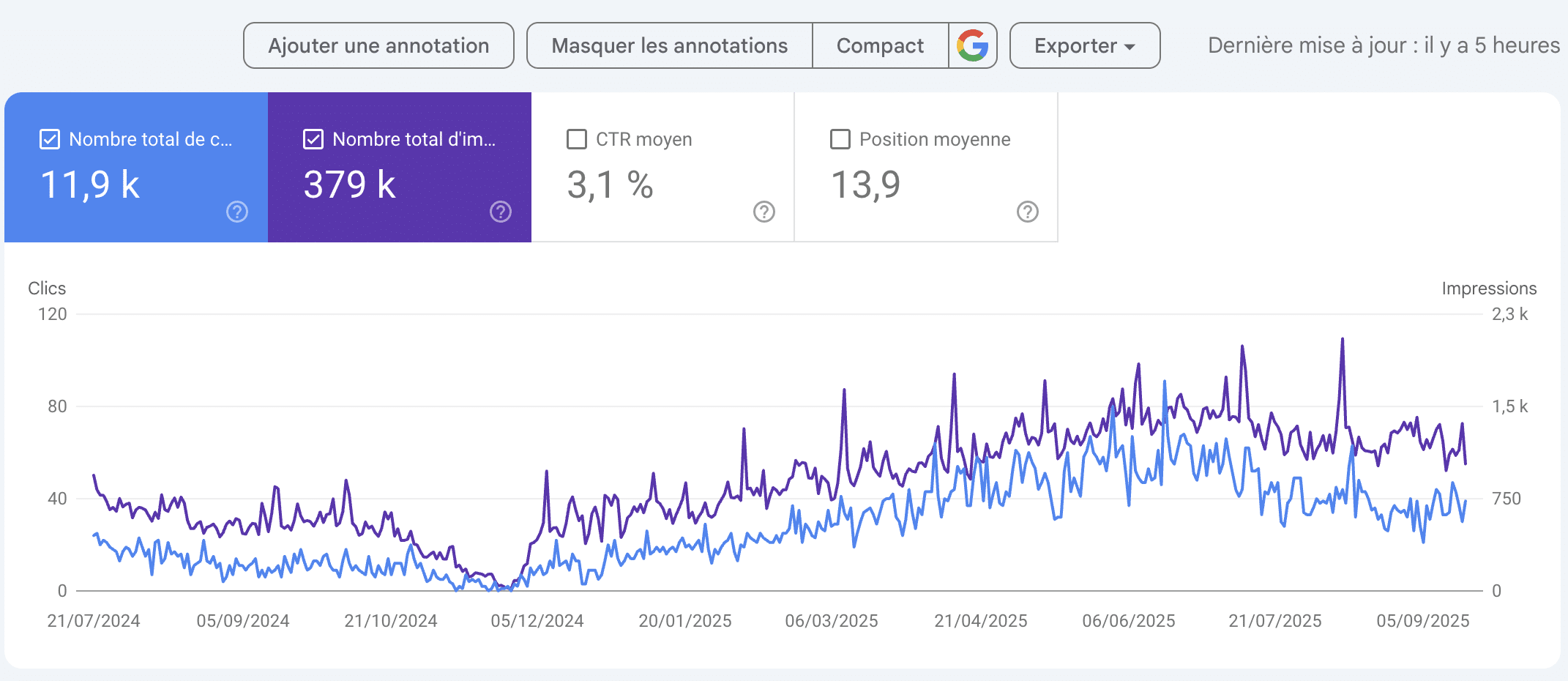This screenshot has width=1568, height=681.
Task: Open the Exporter menu
Action: (1084, 45)
